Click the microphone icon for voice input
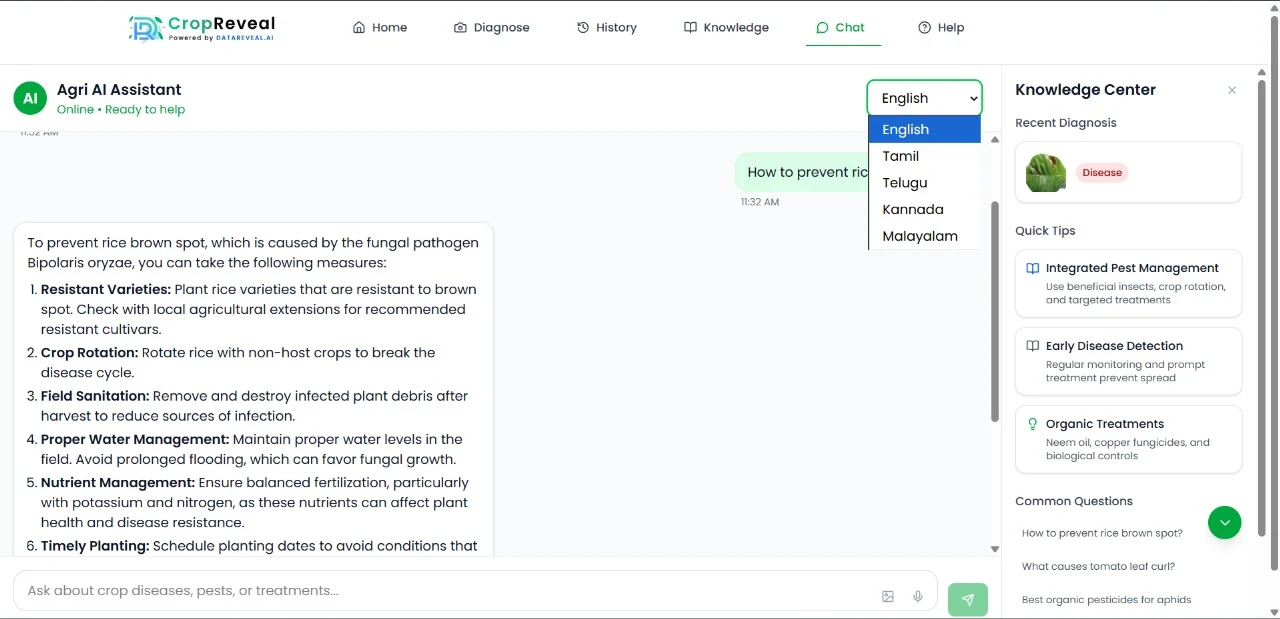 point(917,595)
